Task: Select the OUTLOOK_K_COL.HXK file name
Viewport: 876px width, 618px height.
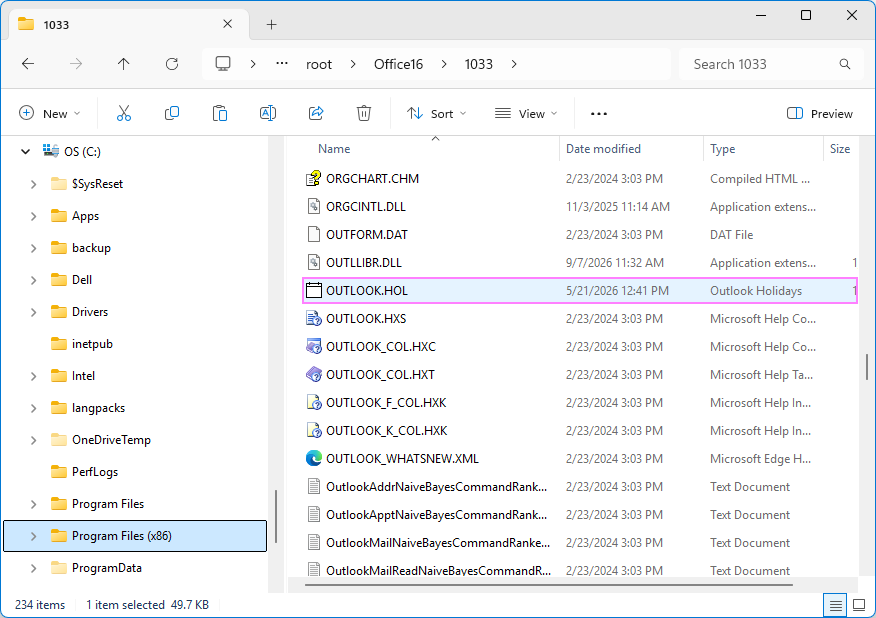Action: [x=387, y=431]
